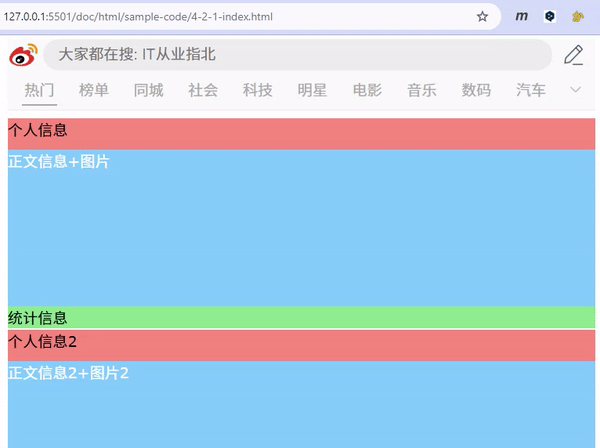Bookmark this page with the star icon
This screenshot has height=448, width=600.
pos(482,17)
